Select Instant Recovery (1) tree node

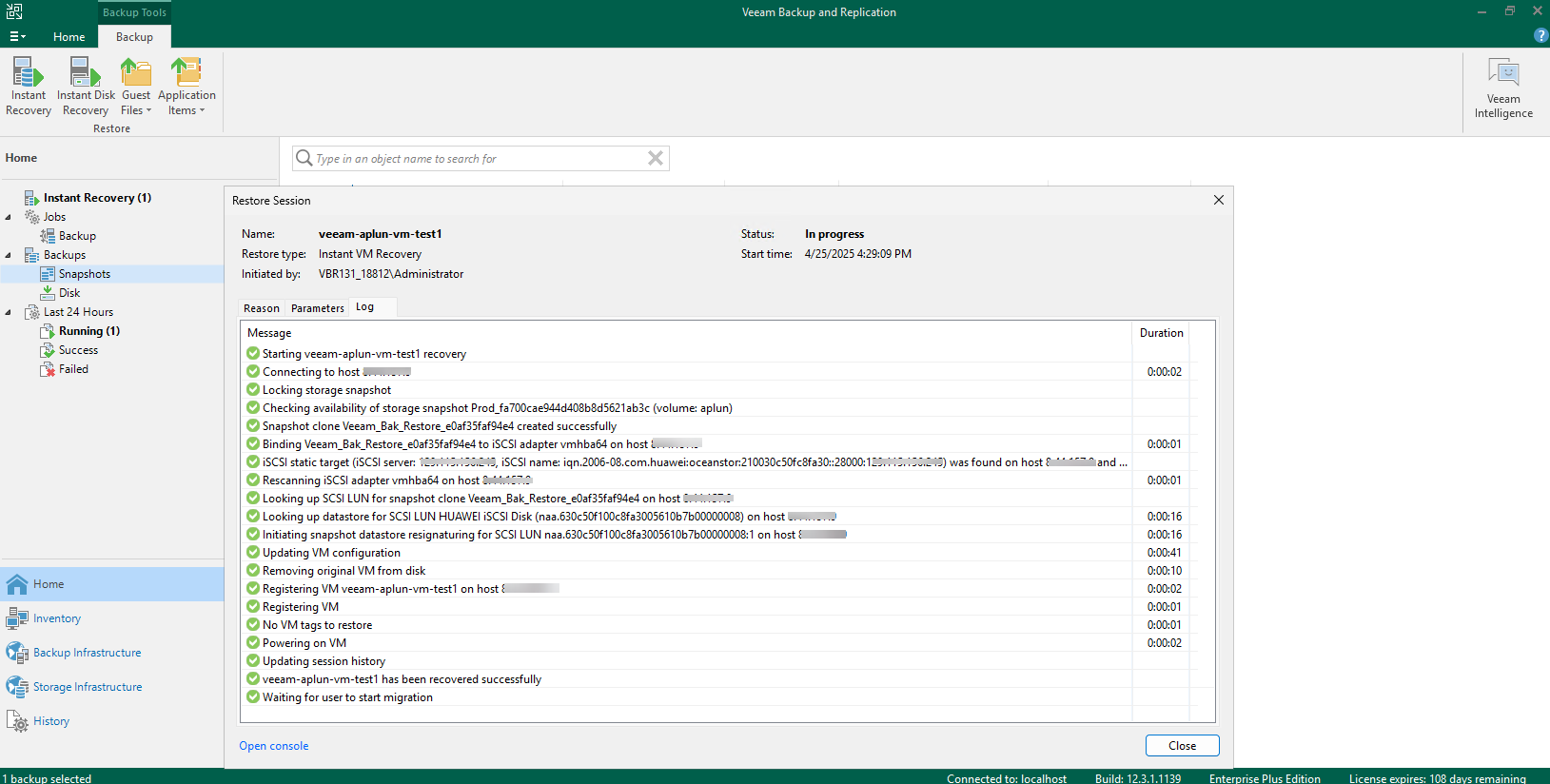97,198
